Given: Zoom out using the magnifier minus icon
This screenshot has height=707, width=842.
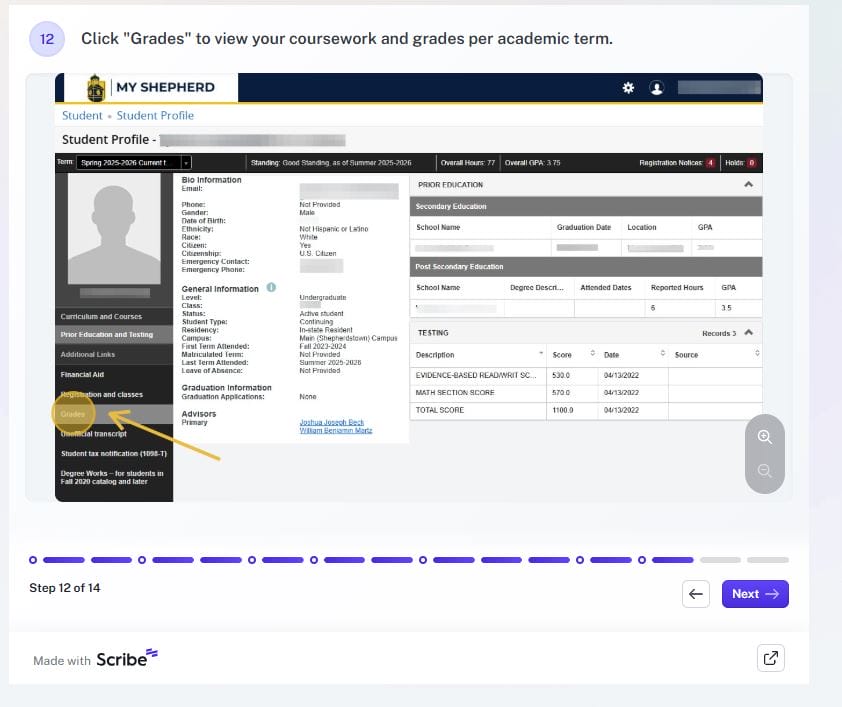Looking at the screenshot, I should click(765, 471).
